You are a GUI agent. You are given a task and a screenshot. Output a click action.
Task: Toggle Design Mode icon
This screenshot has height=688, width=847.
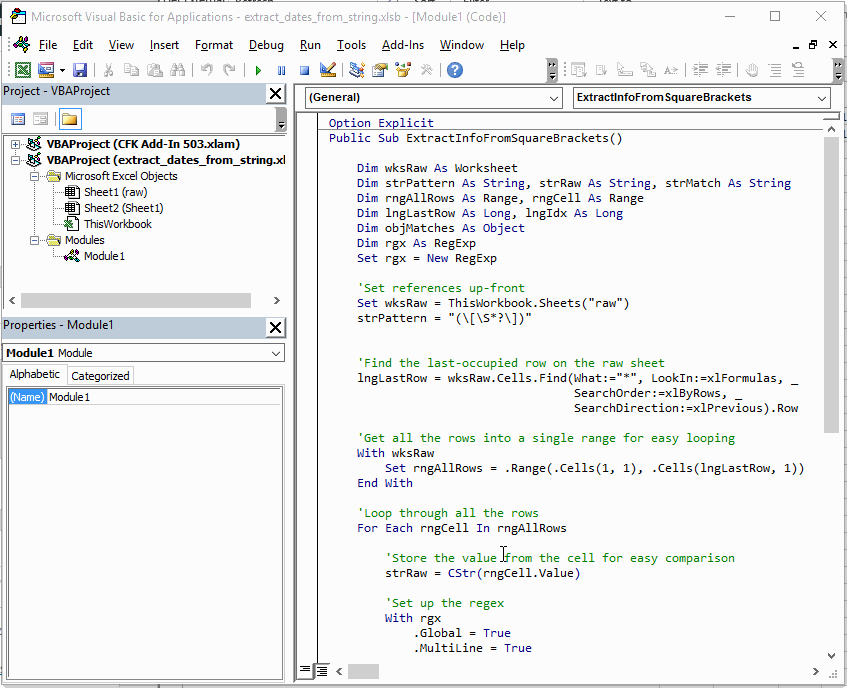tap(327, 70)
